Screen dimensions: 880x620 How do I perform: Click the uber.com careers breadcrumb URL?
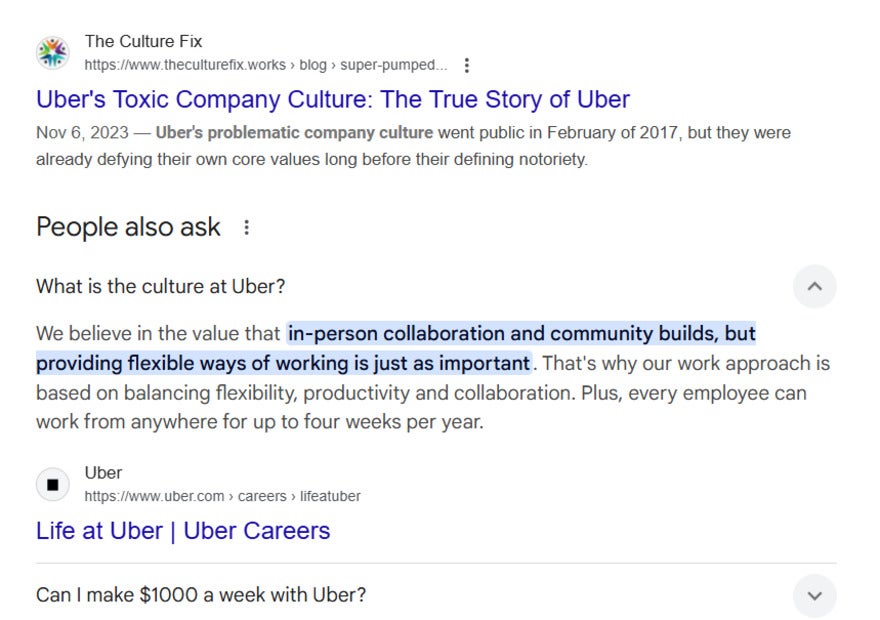(x=222, y=496)
